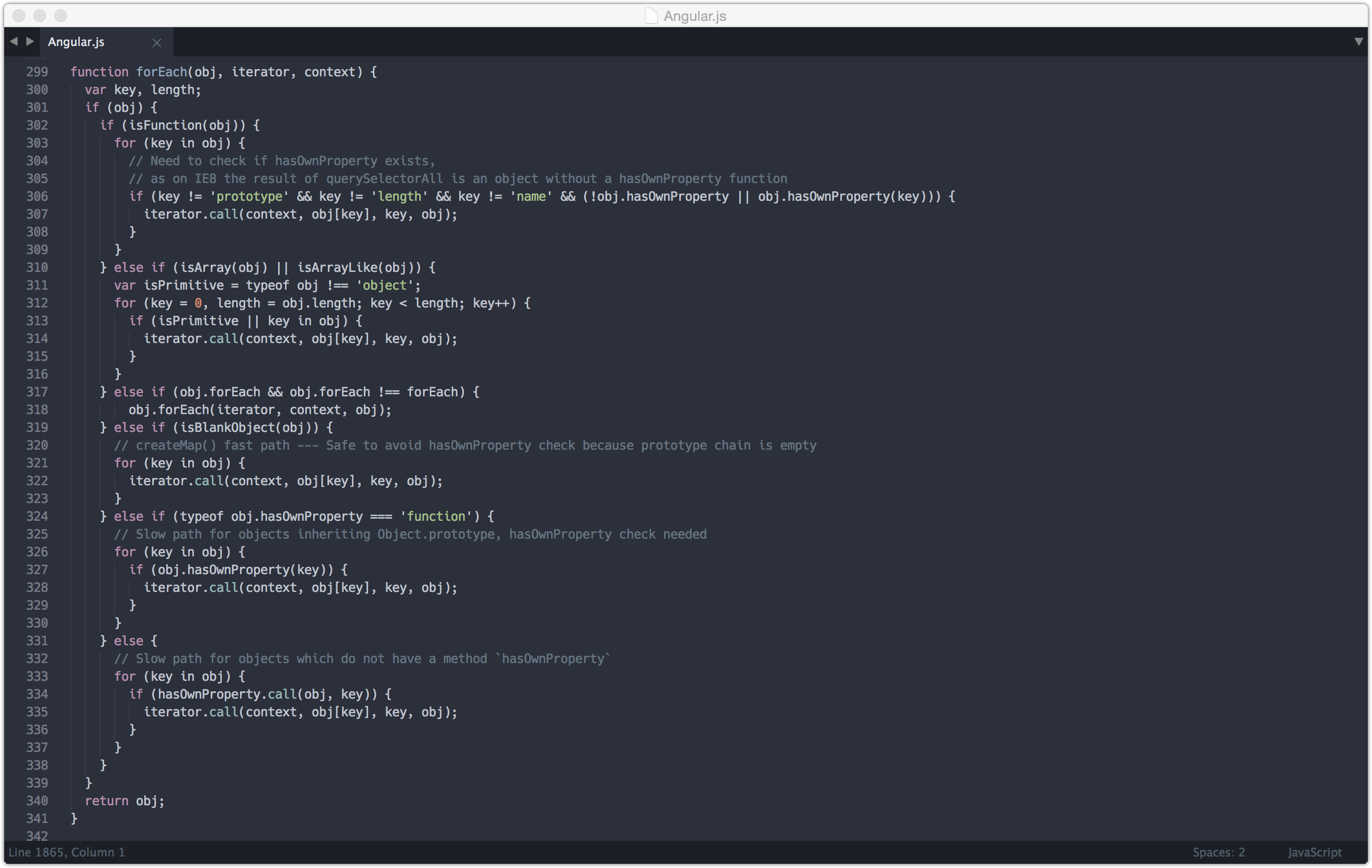This screenshot has width=1372, height=868.
Task: Click the return keyword on line 340
Action: pyautogui.click(x=107, y=801)
